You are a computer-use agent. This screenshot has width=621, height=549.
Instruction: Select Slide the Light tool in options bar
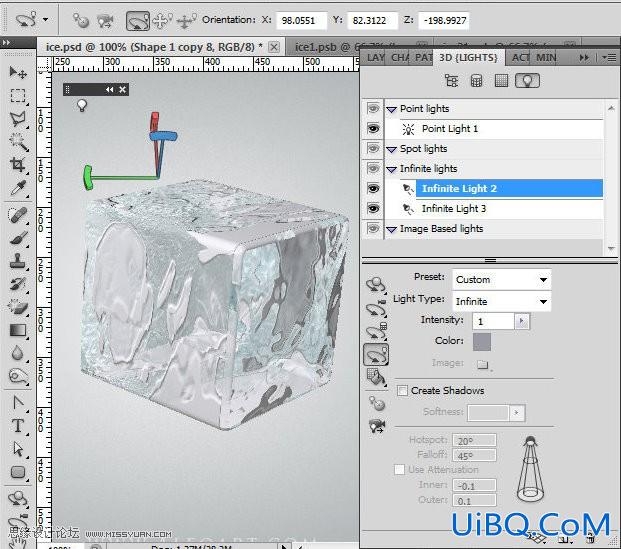(186, 21)
